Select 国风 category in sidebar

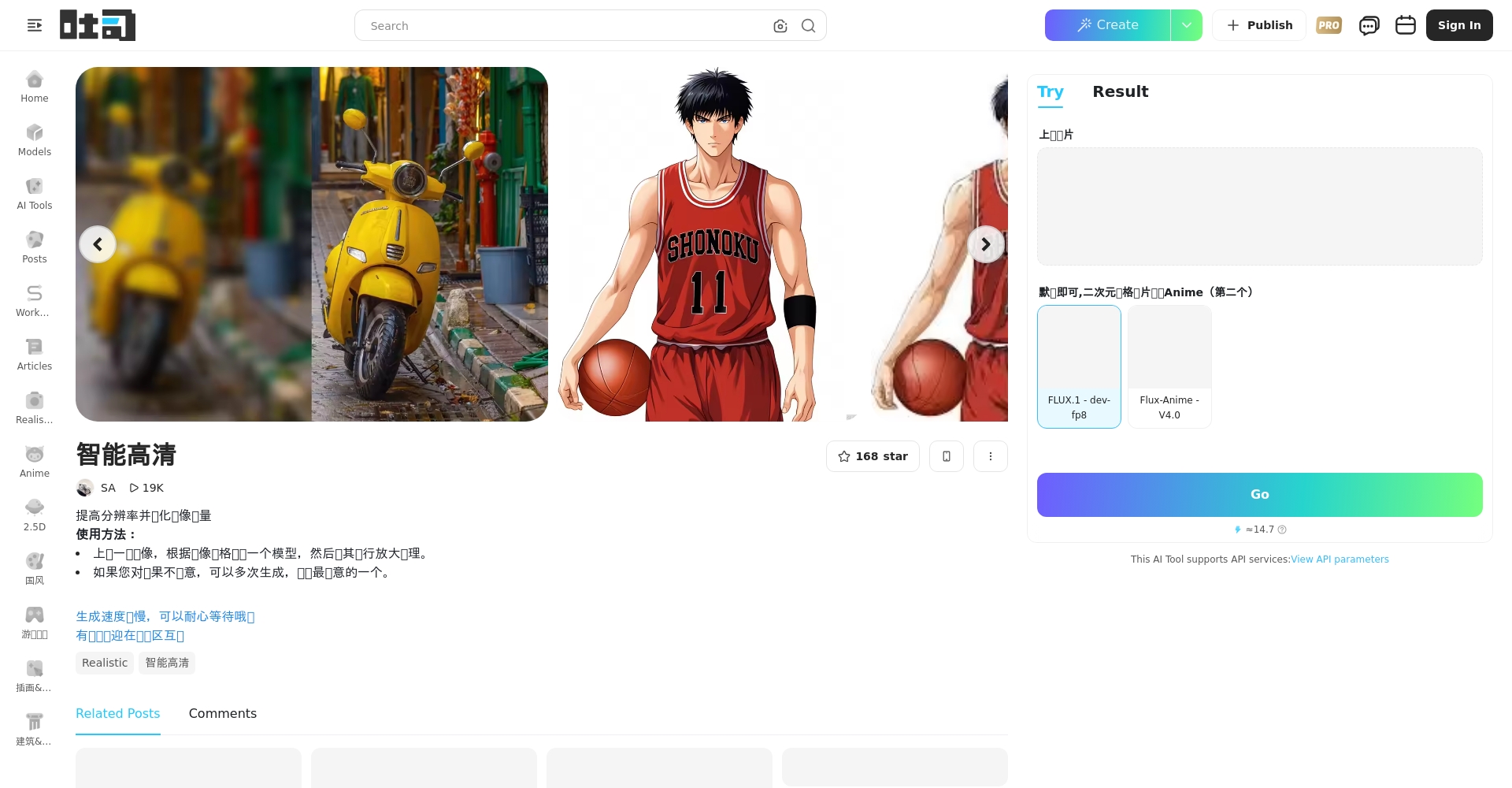click(35, 570)
